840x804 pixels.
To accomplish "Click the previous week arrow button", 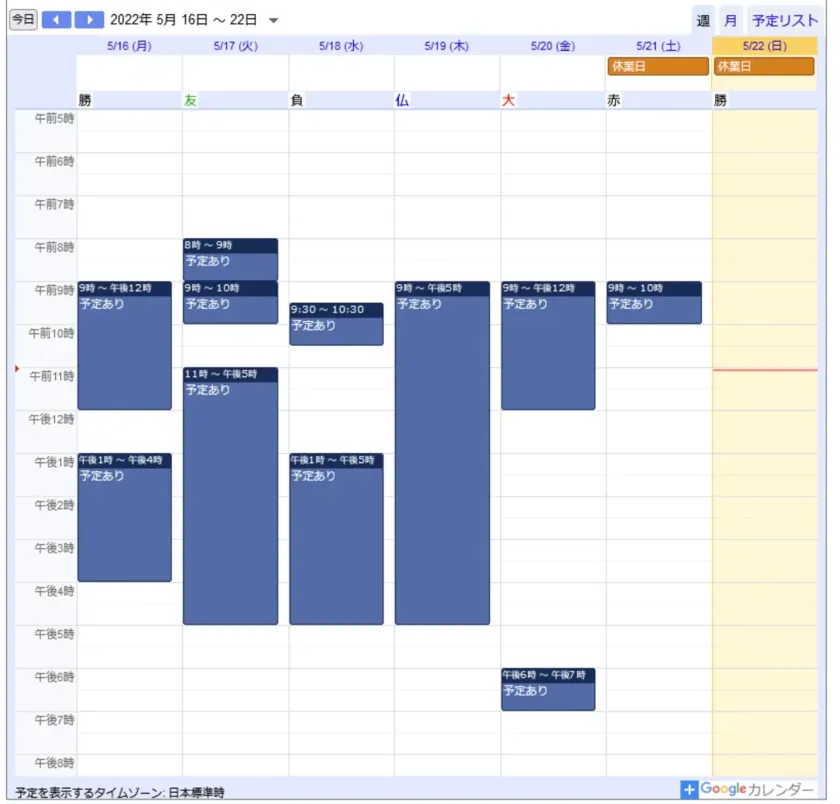I will click(56, 20).
